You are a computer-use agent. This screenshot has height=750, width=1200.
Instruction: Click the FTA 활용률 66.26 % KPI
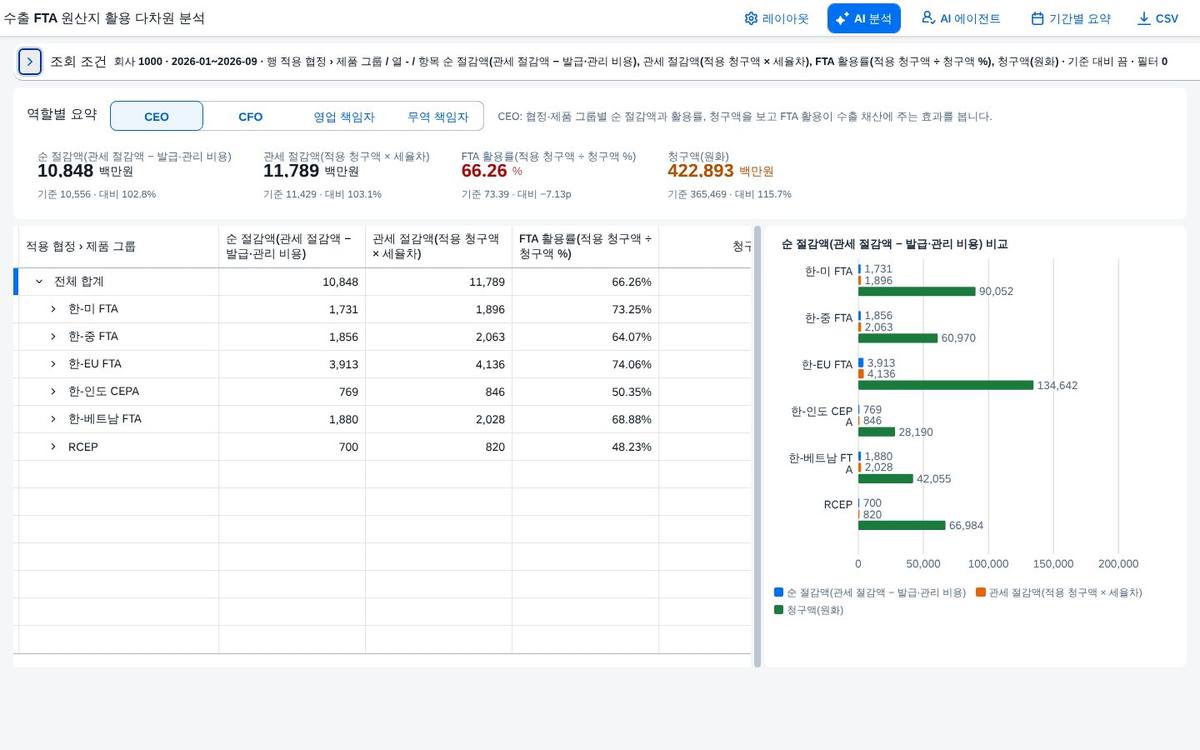tap(548, 175)
